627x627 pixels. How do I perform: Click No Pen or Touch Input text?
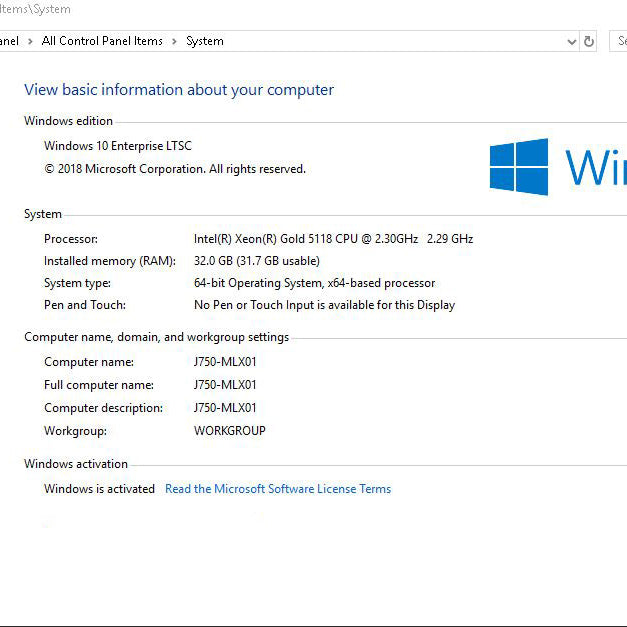[x=324, y=305]
